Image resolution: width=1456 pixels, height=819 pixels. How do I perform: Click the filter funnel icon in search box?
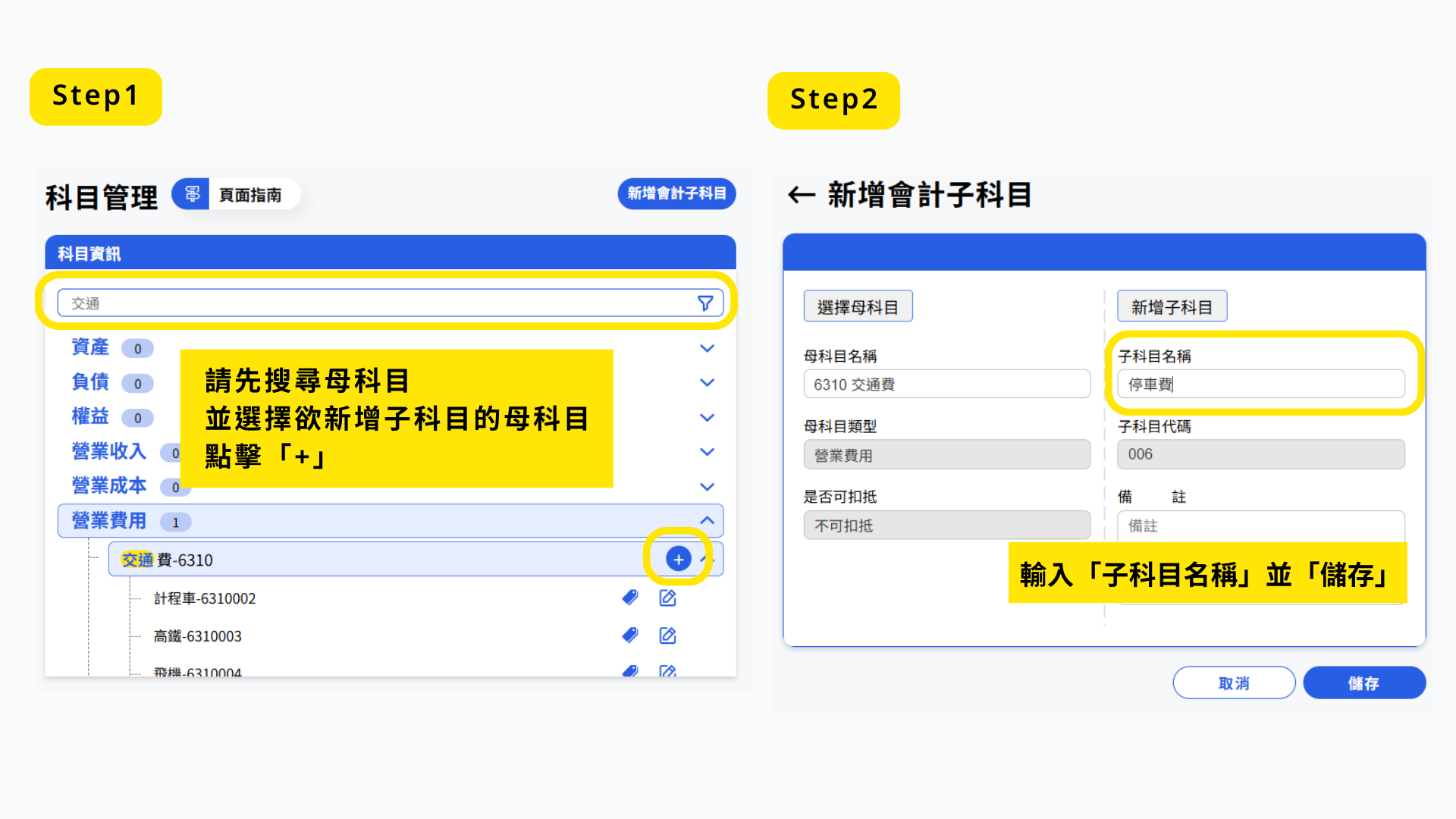click(704, 303)
